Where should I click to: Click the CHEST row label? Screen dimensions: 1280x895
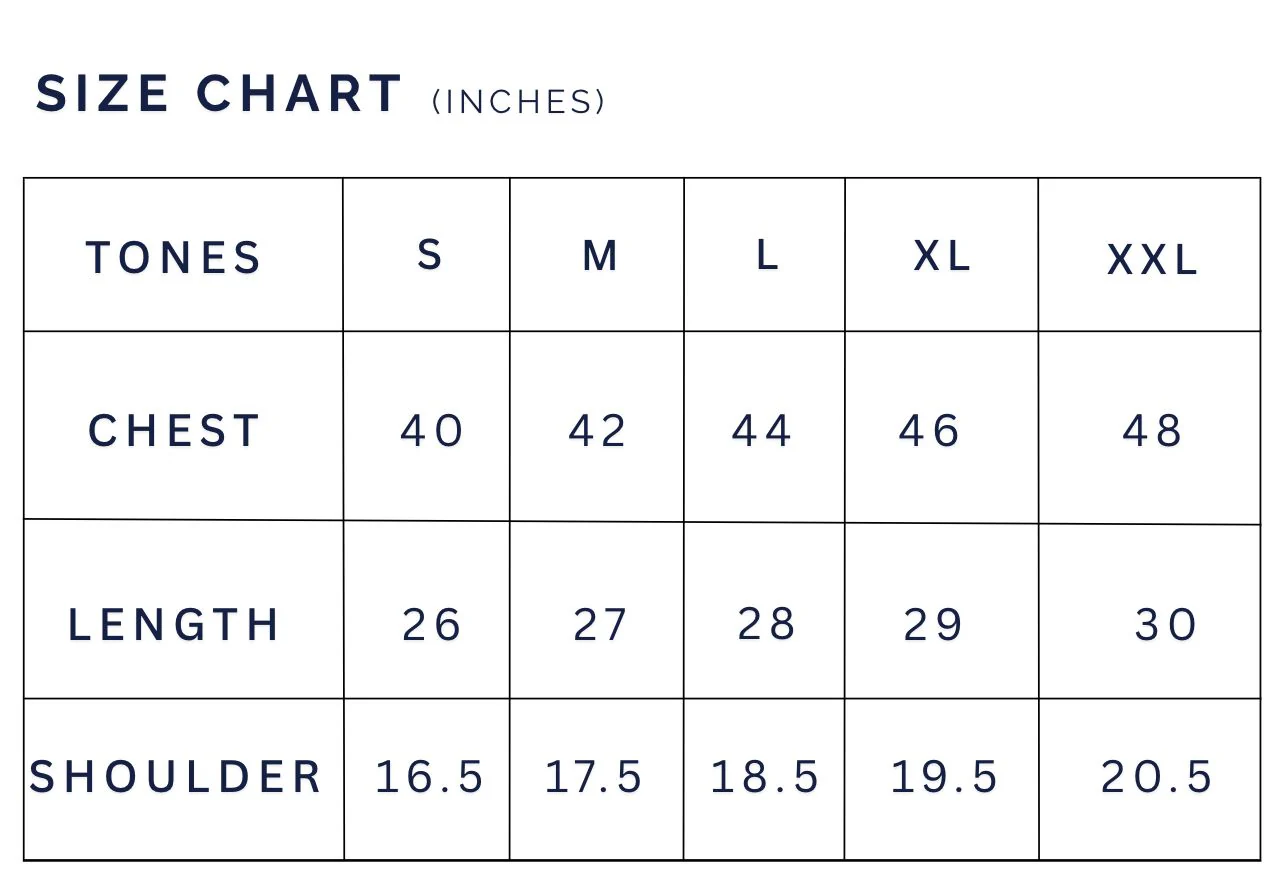click(x=174, y=432)
